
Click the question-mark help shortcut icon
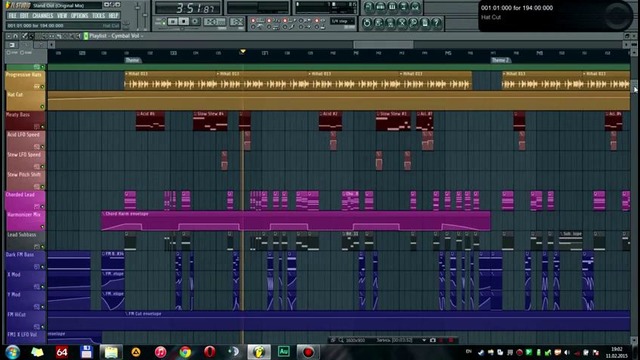(x=436, y=23)
